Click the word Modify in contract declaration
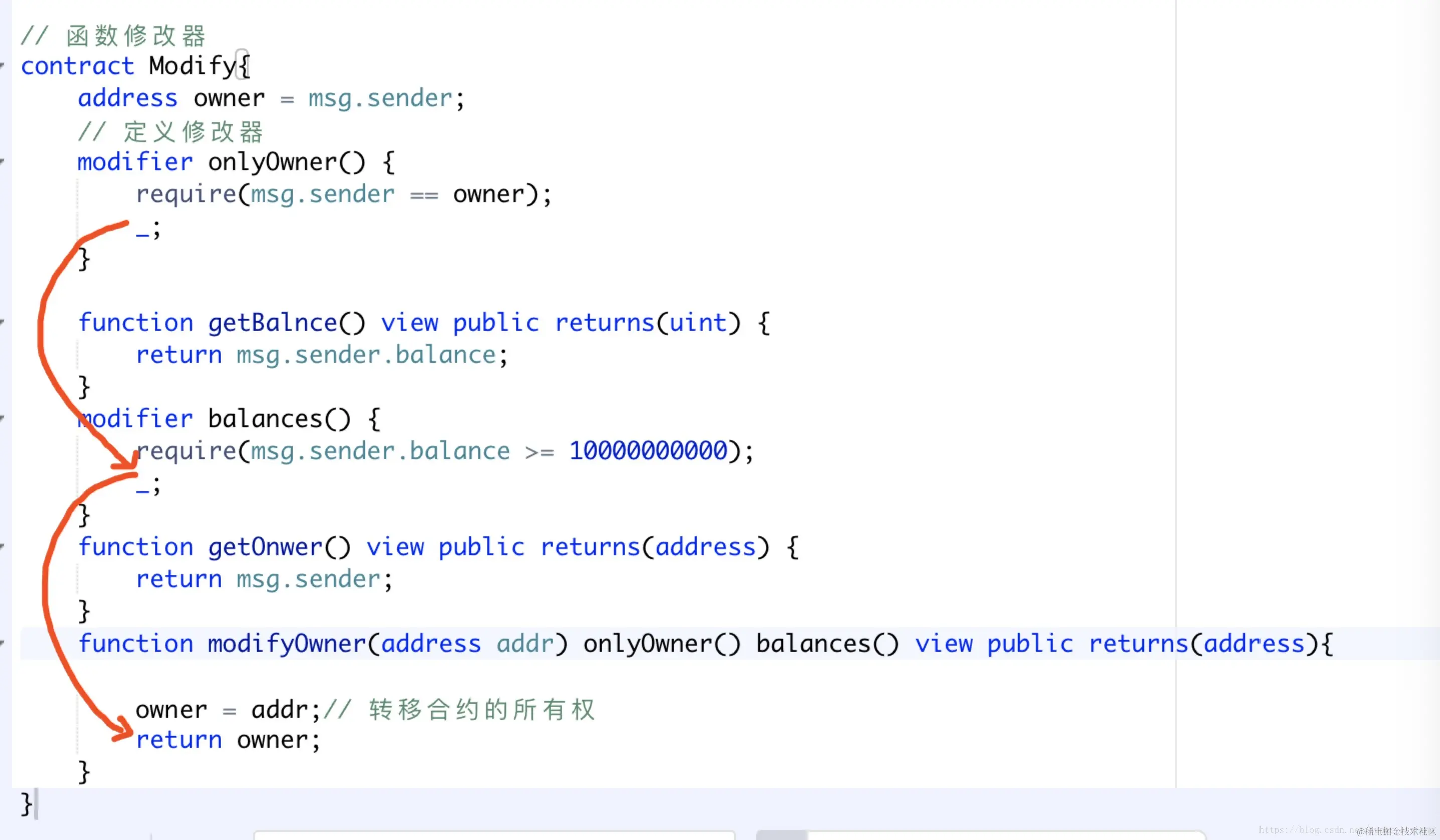 point(192,66)
